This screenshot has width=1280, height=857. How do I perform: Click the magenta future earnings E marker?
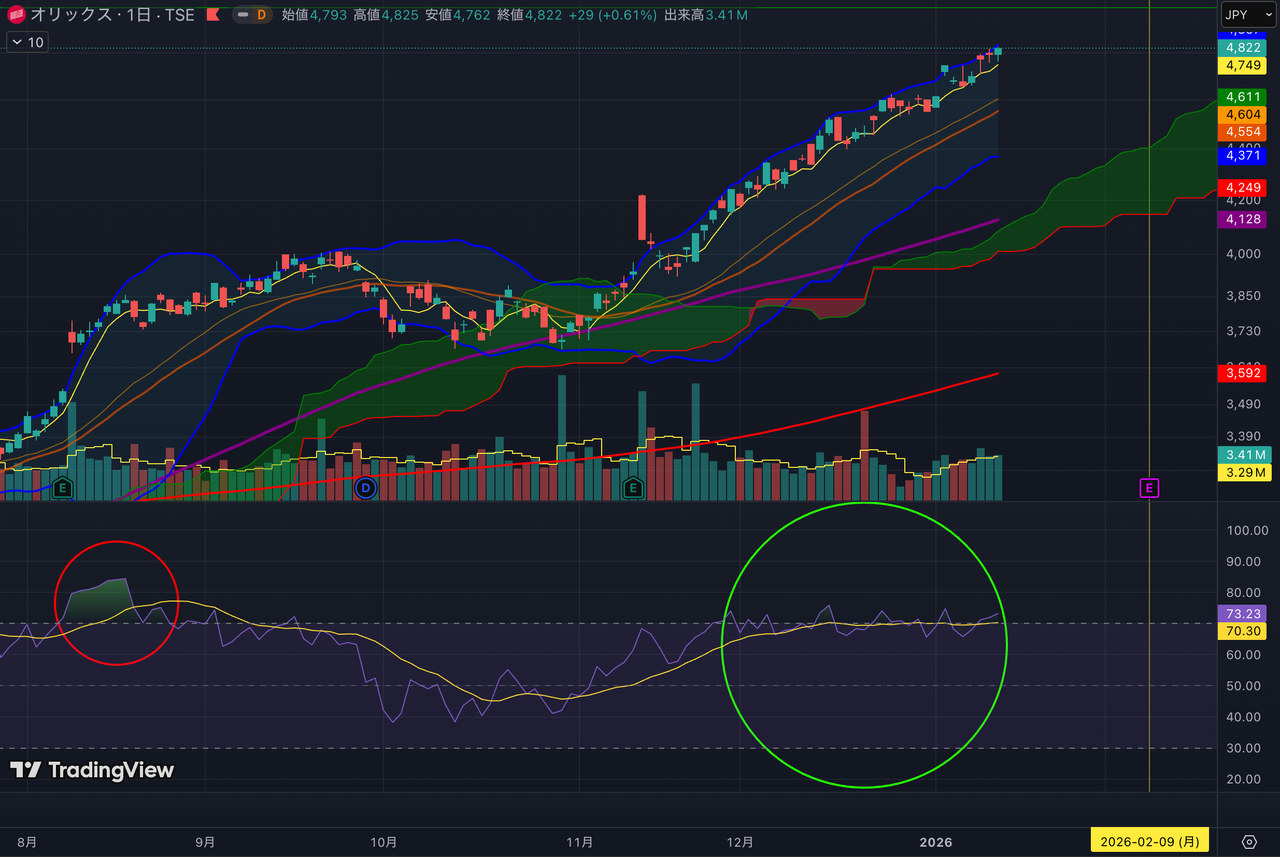1149,488
